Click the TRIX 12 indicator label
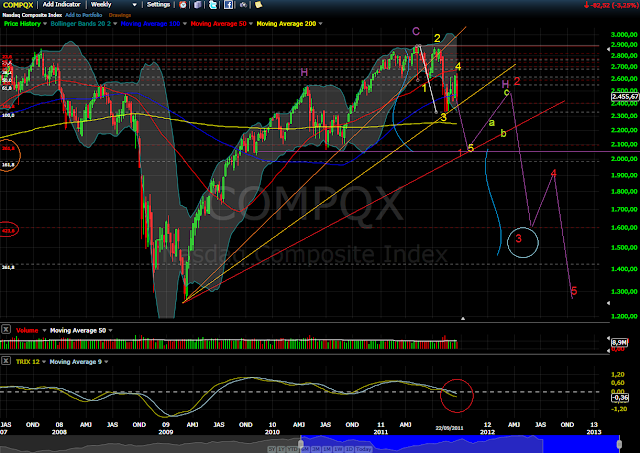The height and width of the screenshot is (453, 640). [27, 362]
